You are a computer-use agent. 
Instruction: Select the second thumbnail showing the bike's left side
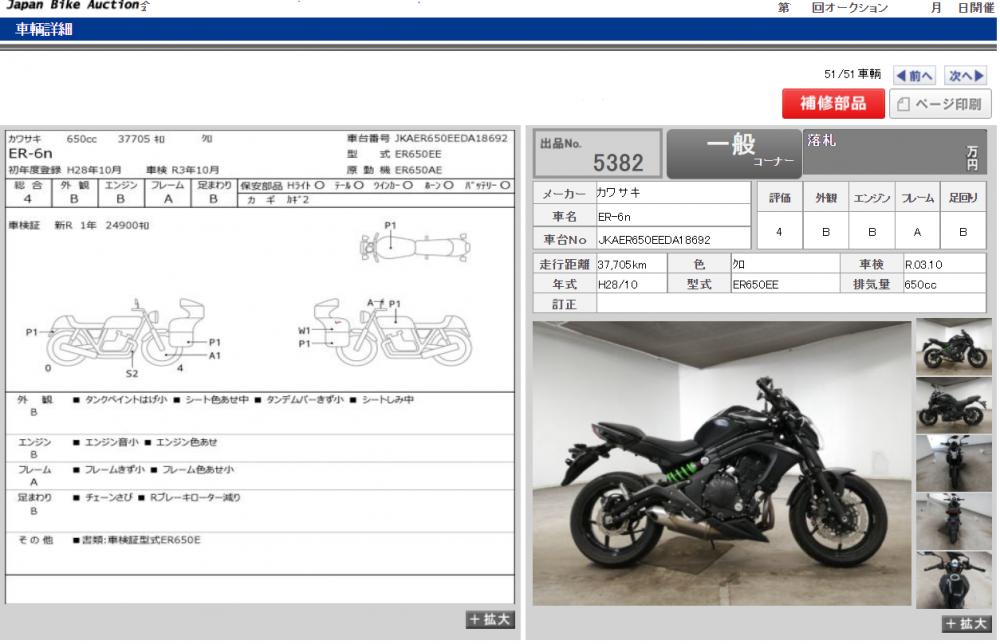click(x=953, y=406)
